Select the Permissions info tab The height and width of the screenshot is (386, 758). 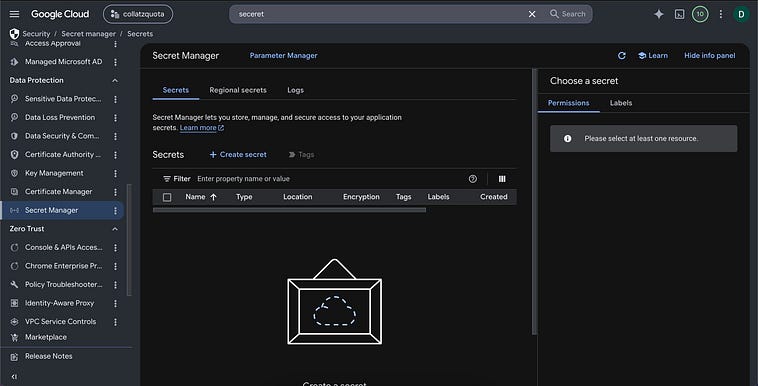(568, 103)
